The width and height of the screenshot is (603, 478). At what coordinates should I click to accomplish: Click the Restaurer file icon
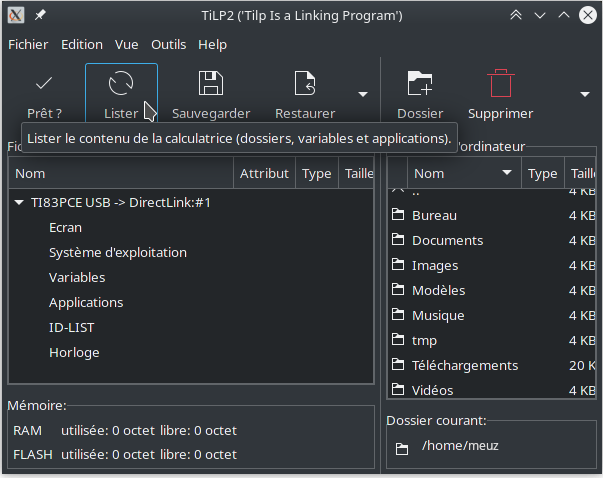pos(305,83)
